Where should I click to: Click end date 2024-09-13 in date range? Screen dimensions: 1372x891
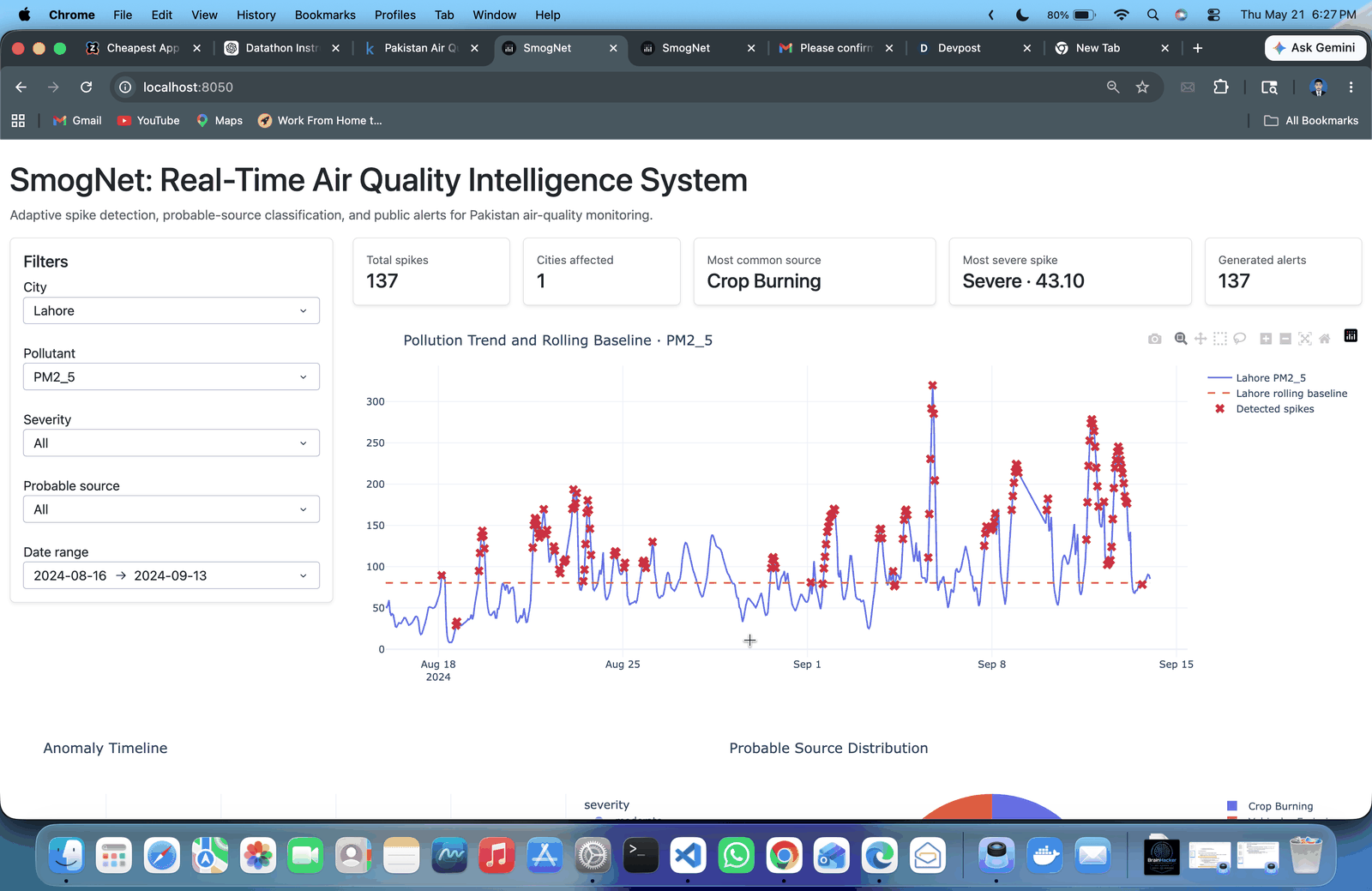171,575
